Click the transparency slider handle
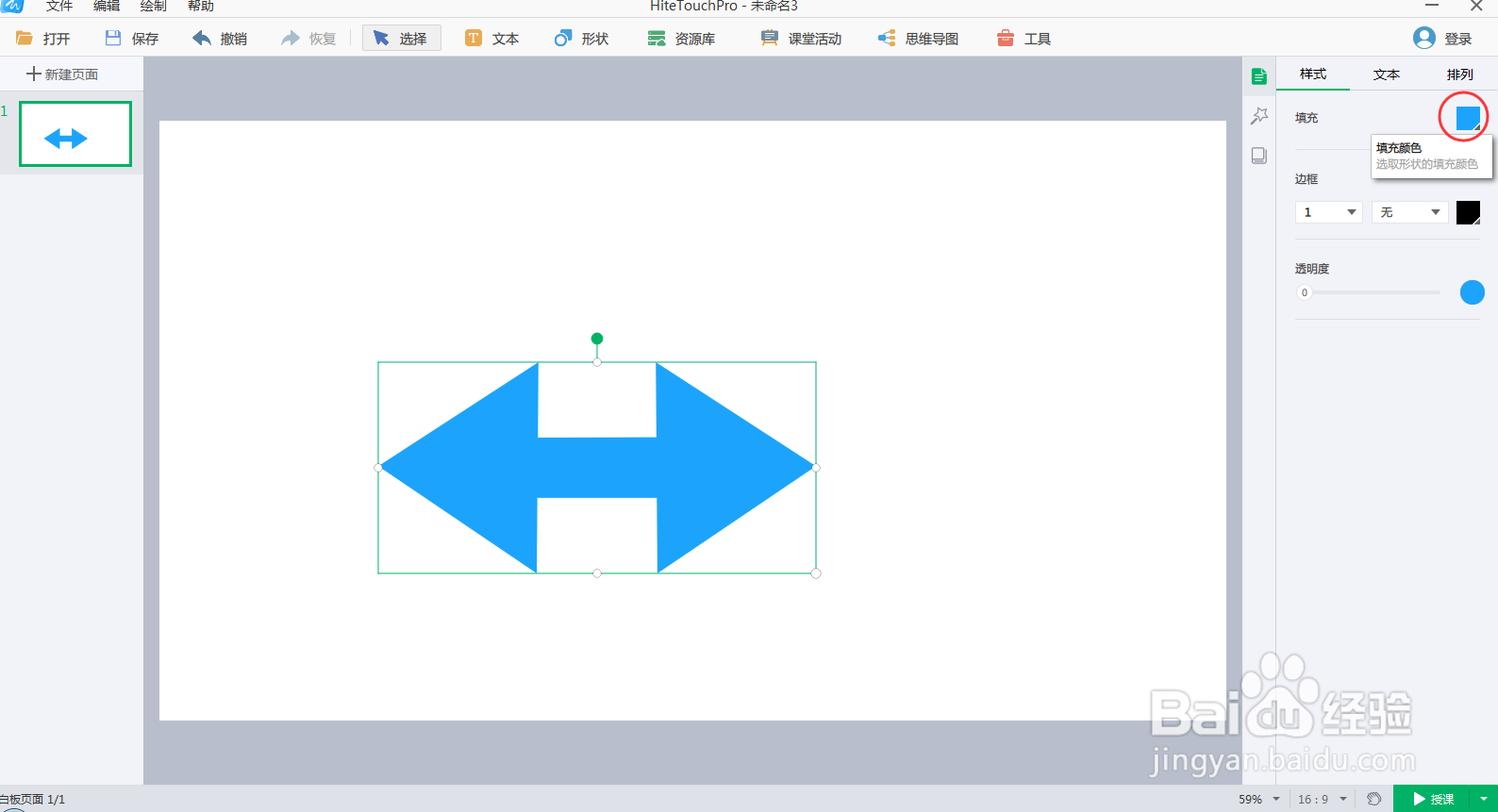1498x812 pixels. [1305, 292]
